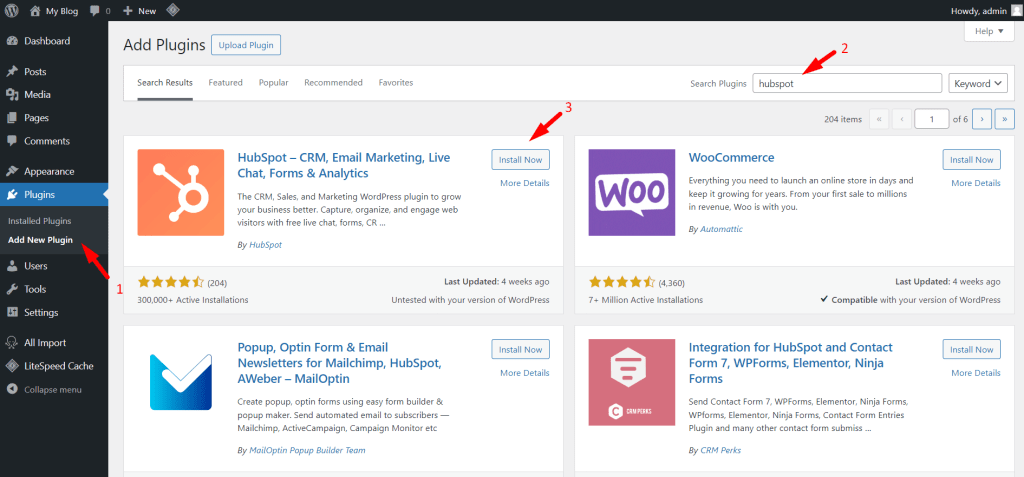The width and height of the screenshot is (1024, 477).
Task: Open More Details for WooCommerce
Action: click(976, 183)
